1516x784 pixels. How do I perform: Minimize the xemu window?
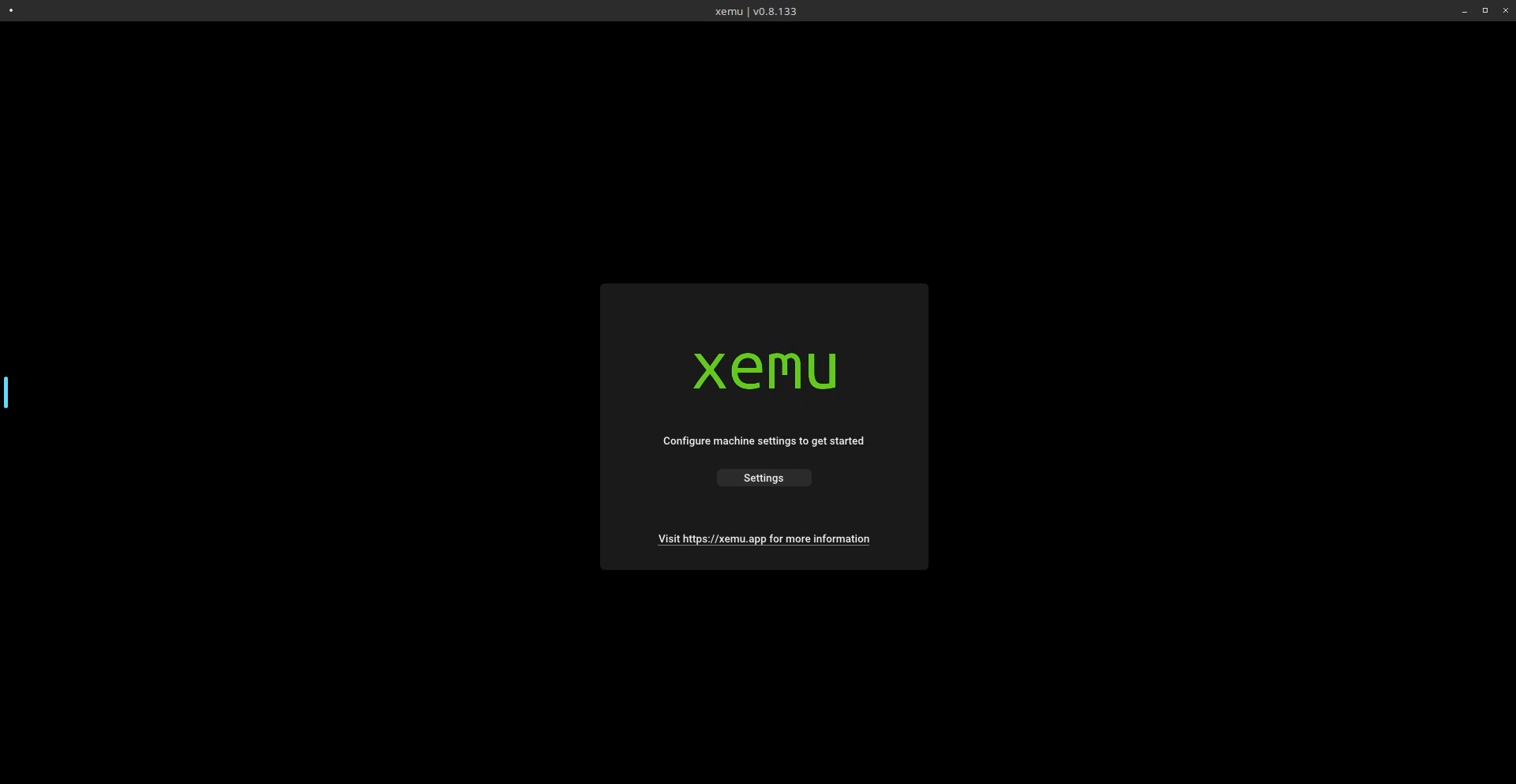[1464, 11]
